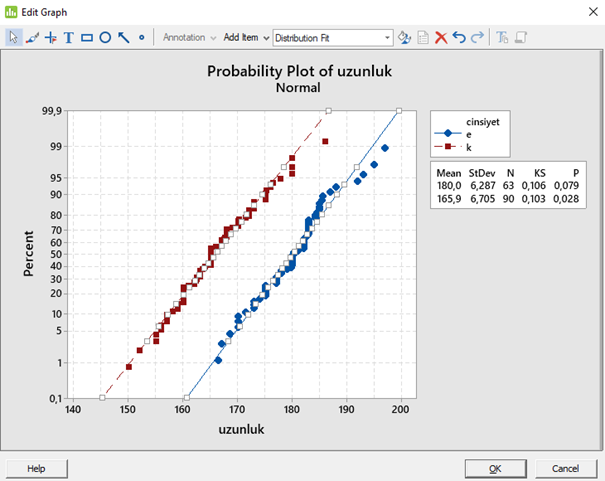Click the Y axis tick label 50

(56, 254)
